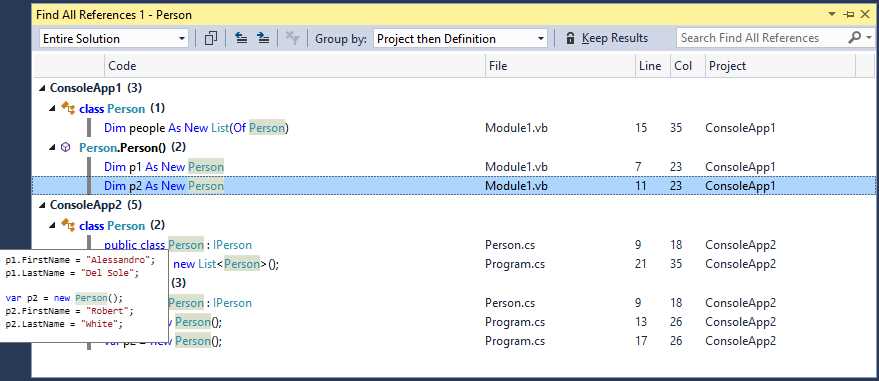
Task: Go to previous location in results
Action: tap(241, 38)
